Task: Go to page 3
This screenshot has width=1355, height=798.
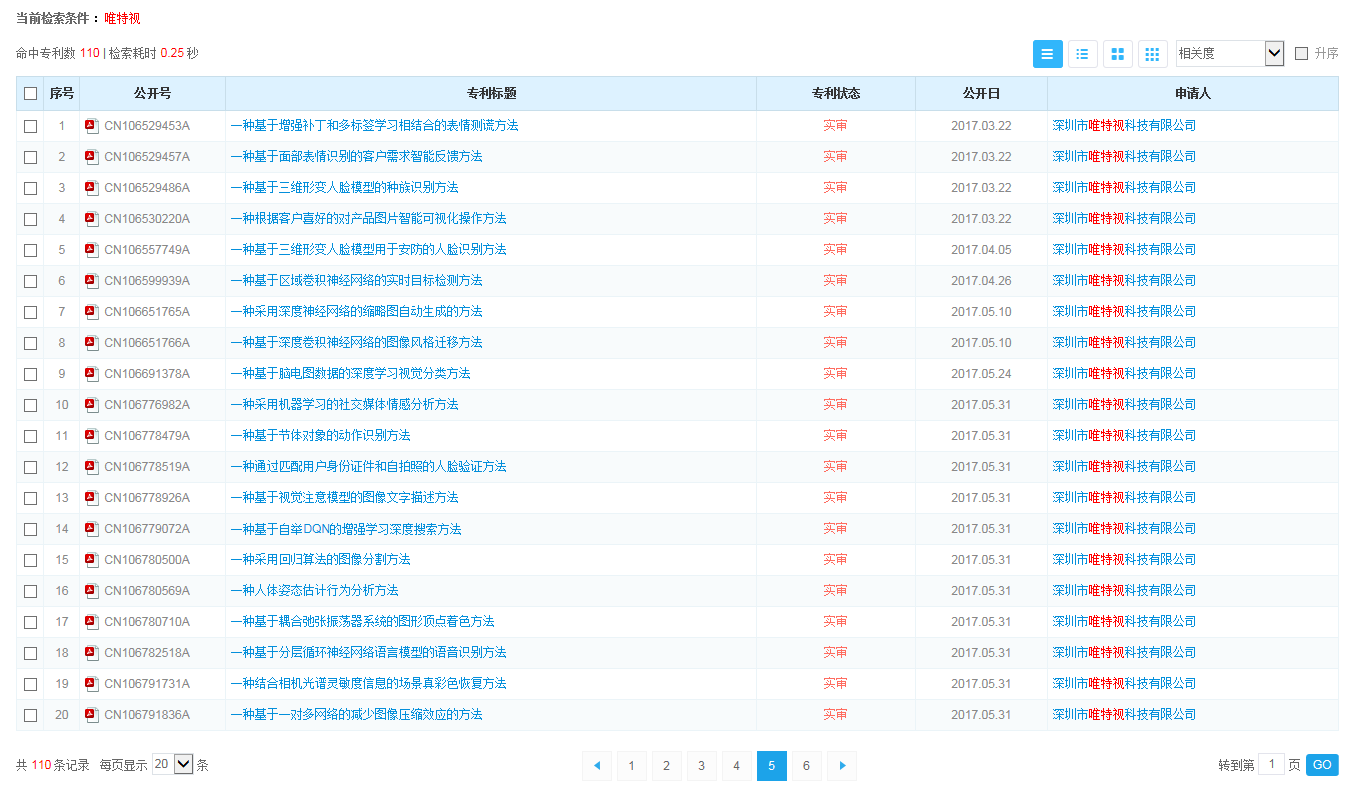Action: (x=701, y=766)
